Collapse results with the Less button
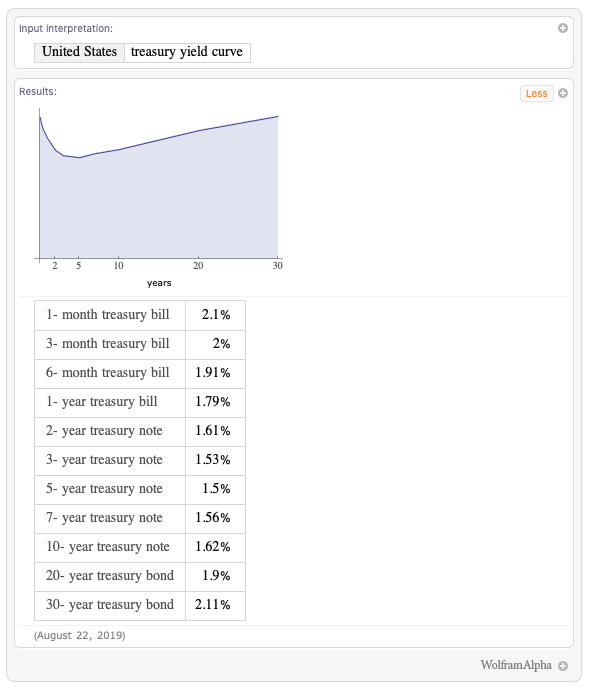590x688 pixels. coord(536,93)
